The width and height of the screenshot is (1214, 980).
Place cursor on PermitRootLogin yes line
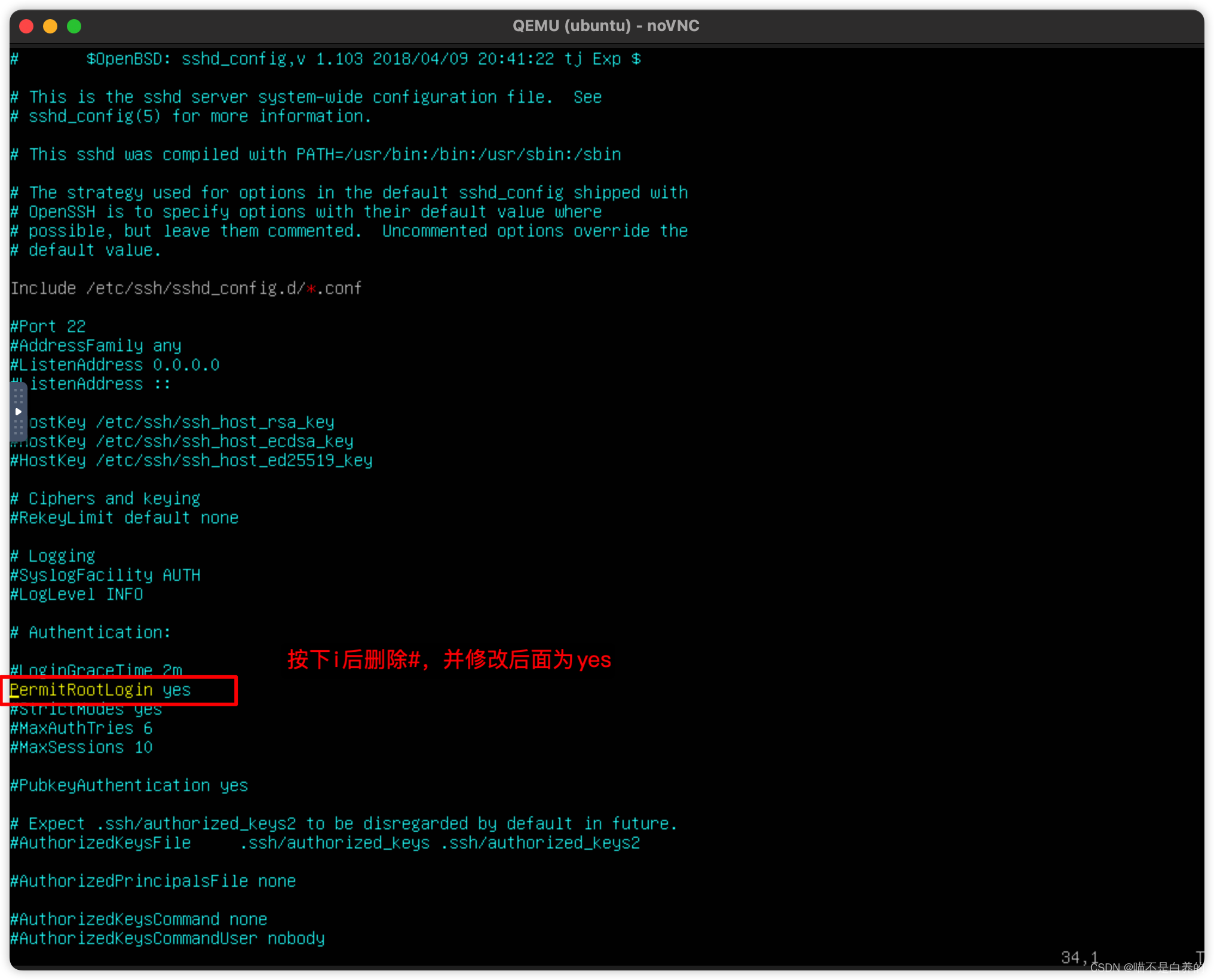click(100, 690)
